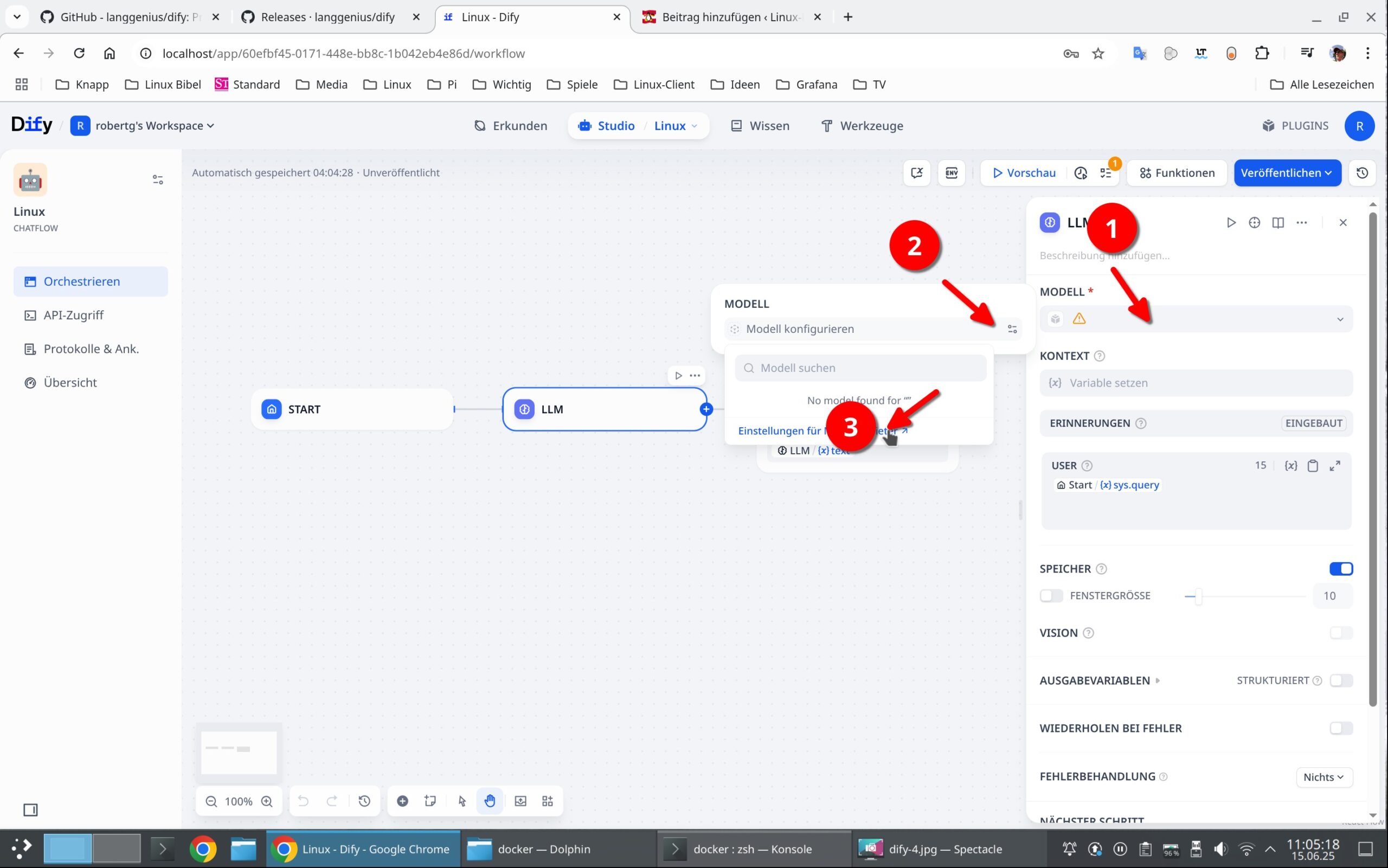The height and width of the screenshot is (868, 1388).
Task: Open app info settings icon in sidebar
Action: pos(158,179)
